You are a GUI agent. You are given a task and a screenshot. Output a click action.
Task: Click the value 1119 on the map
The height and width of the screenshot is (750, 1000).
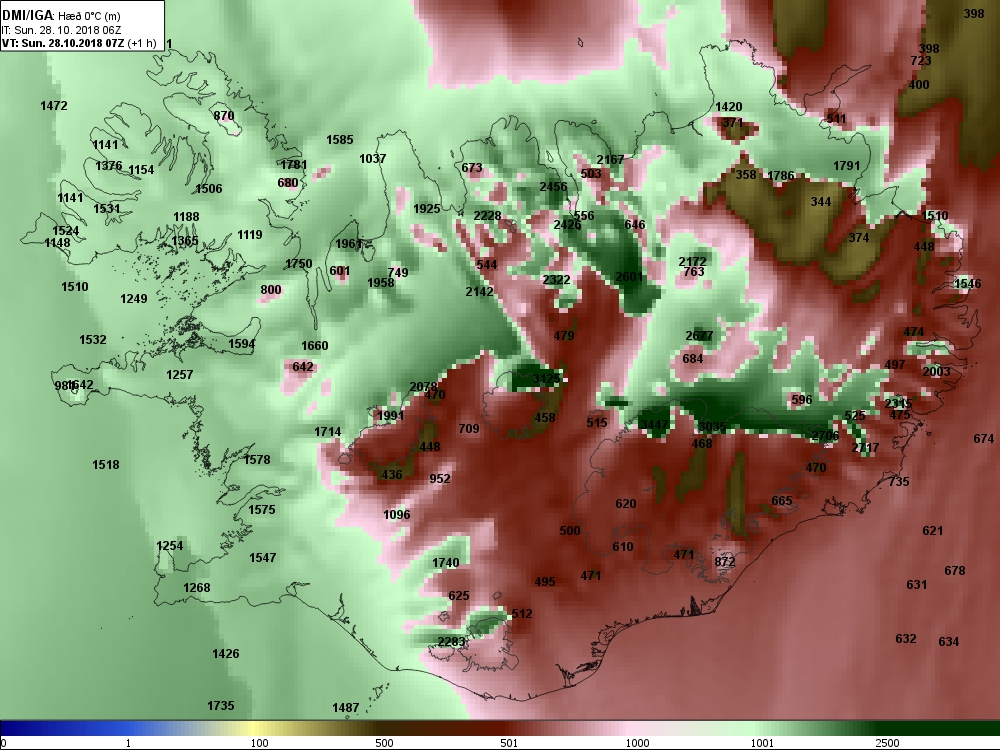pos(249,235)
